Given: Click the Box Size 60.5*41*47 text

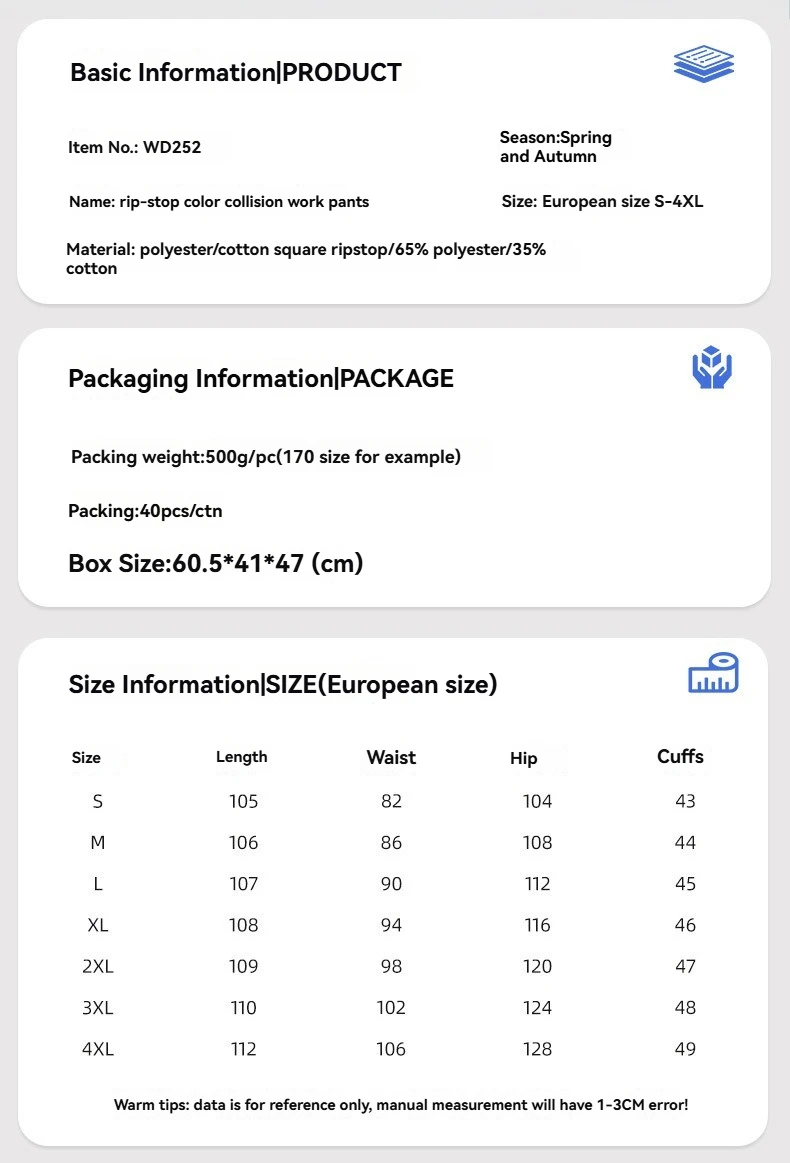Looking at the screenshot, I should 216,563.
